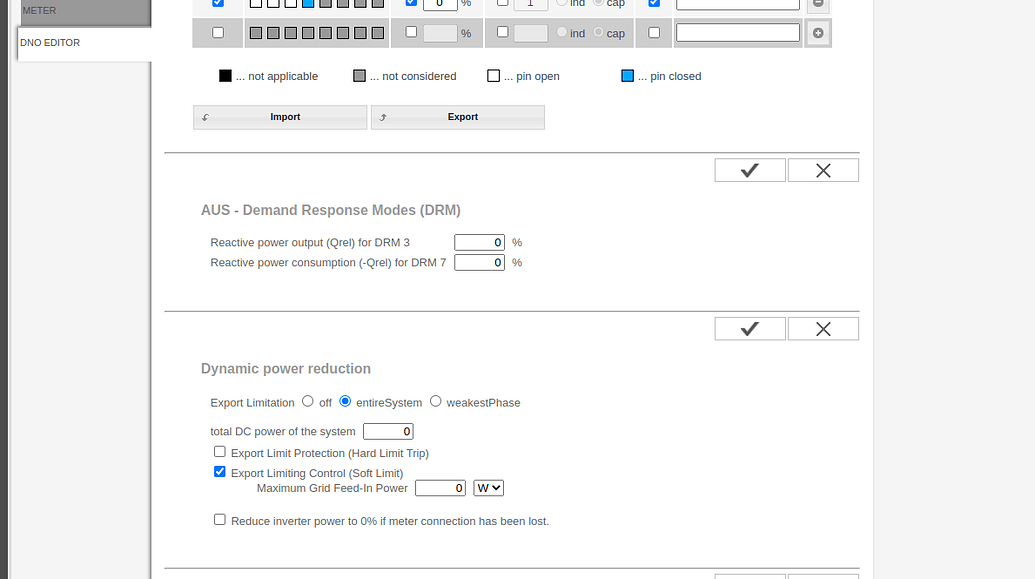Uncheck Export Limiting Control (Soft Limit)
The image size is (1035, 579).
coord(219,471)
